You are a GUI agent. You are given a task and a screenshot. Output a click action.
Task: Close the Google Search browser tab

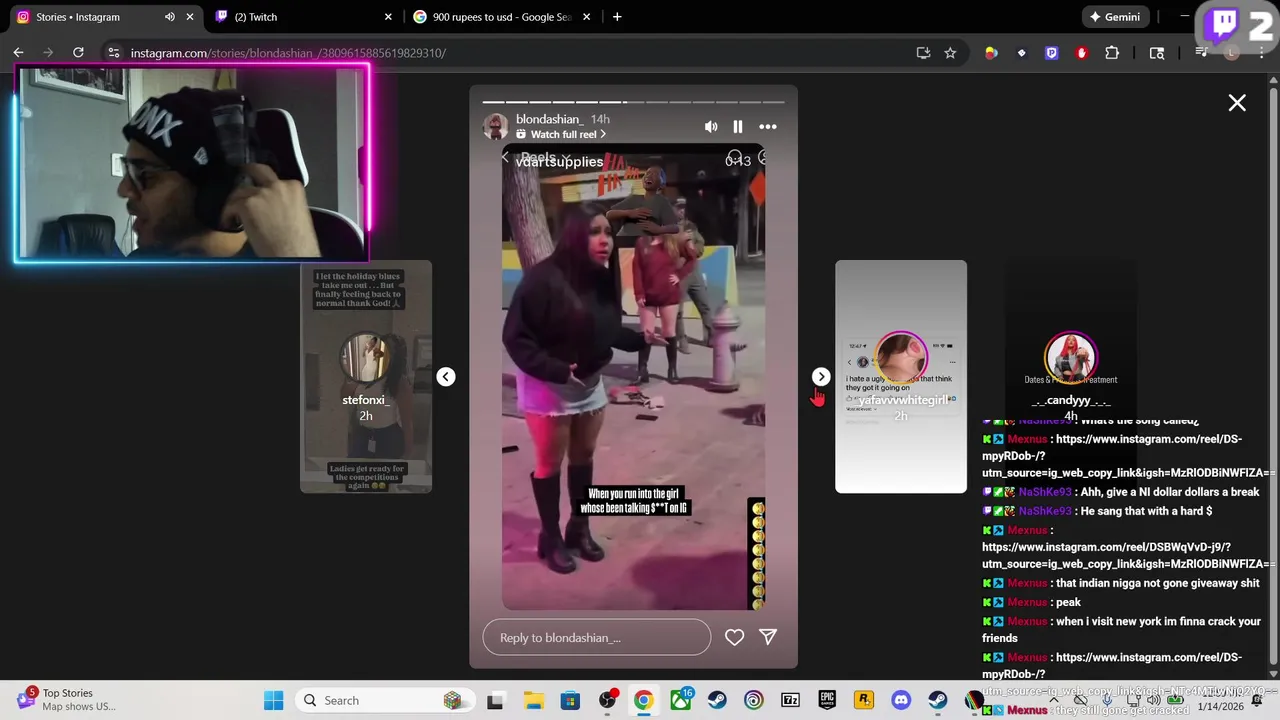coord(587,17)
